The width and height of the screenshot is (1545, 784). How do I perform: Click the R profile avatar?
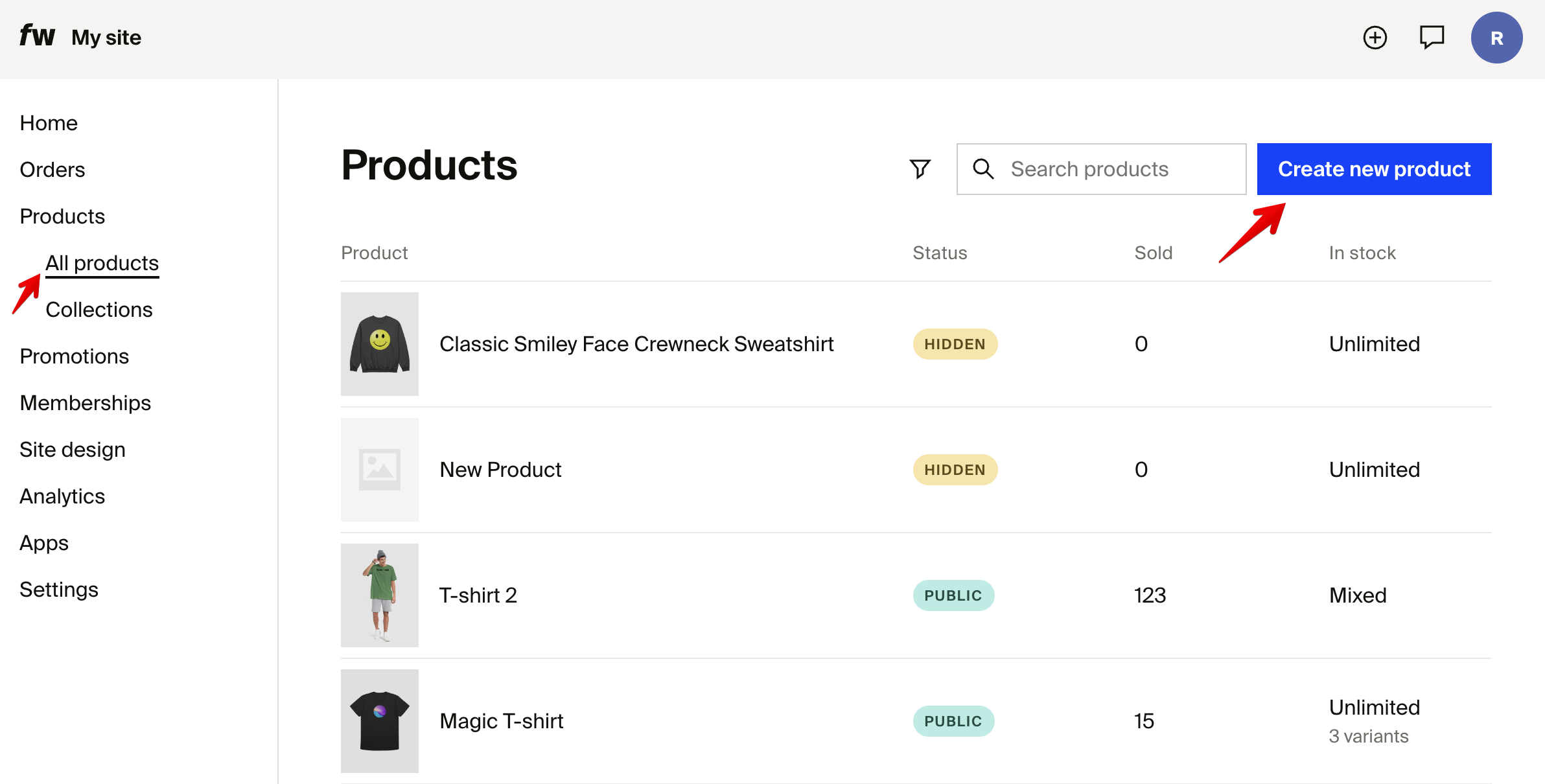coord(1497,37)
